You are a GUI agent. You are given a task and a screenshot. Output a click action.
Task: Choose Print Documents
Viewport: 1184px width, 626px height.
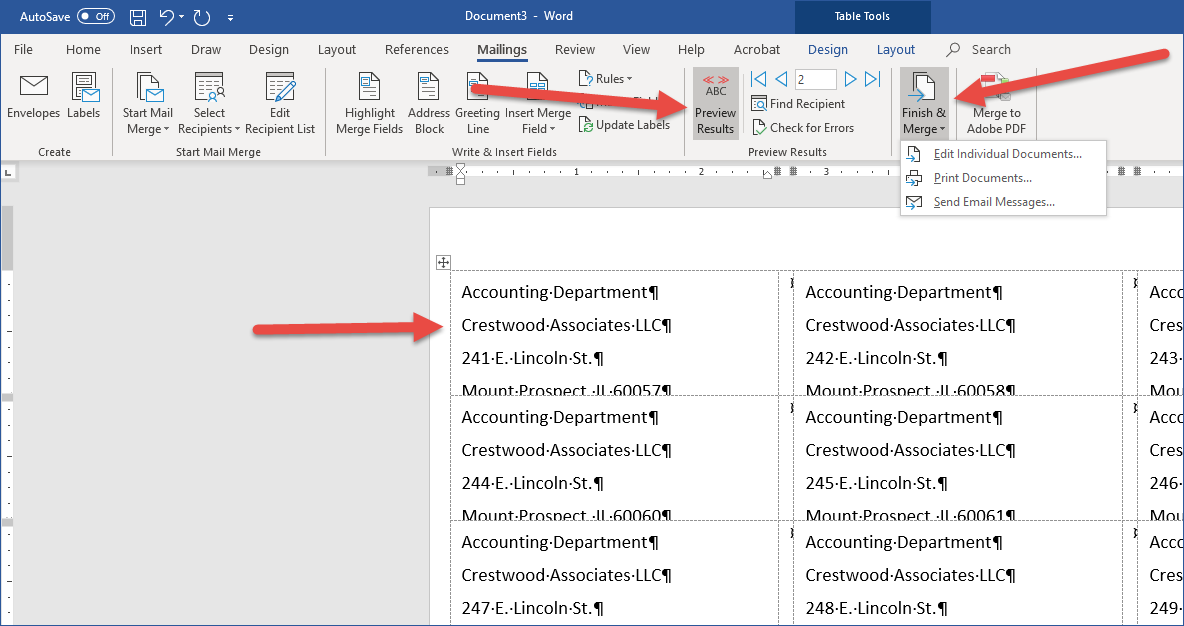click(x=1003, y=178)
